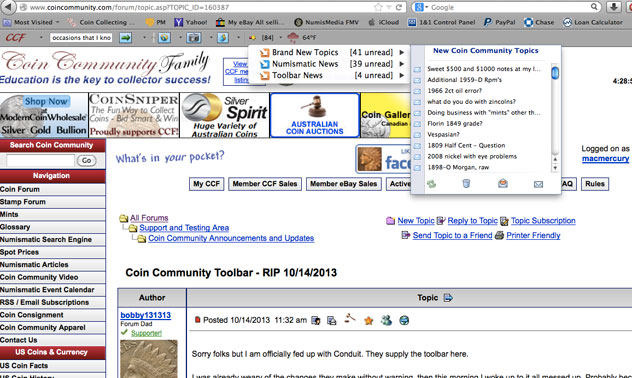Select Toolbar News menu entry
632x378 pixels.
tap(330, 75)
